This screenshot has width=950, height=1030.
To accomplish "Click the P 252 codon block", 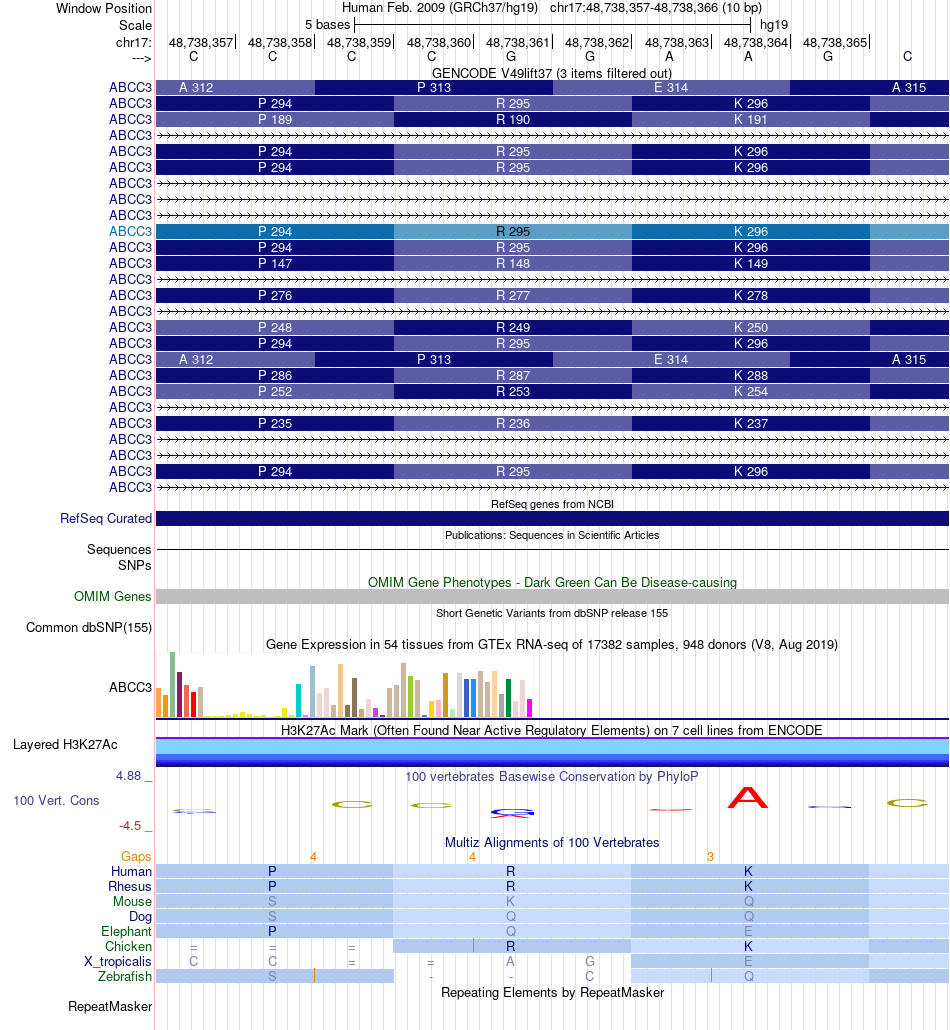I will point(275,392).
